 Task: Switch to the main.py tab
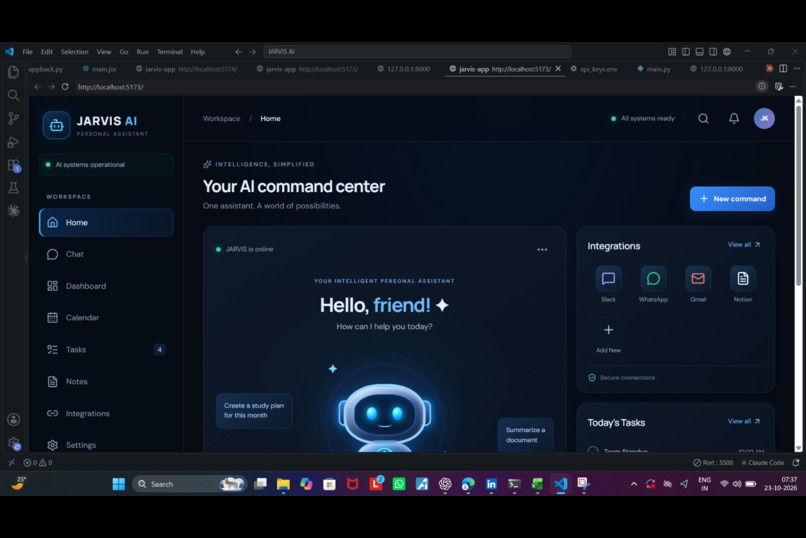pos(654,69)
